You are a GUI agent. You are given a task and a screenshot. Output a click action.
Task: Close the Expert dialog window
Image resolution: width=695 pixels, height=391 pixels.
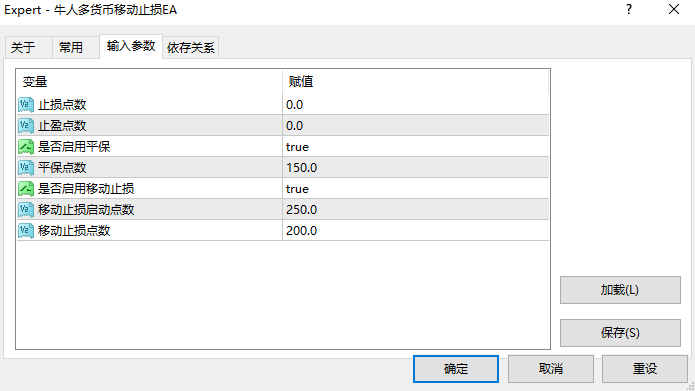(674, 9)
